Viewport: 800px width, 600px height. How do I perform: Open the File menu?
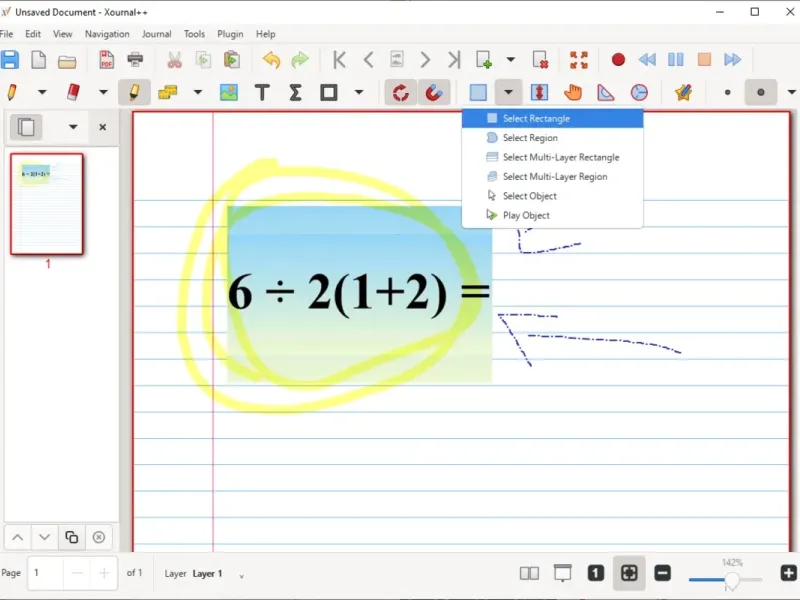tap(7, 34)
